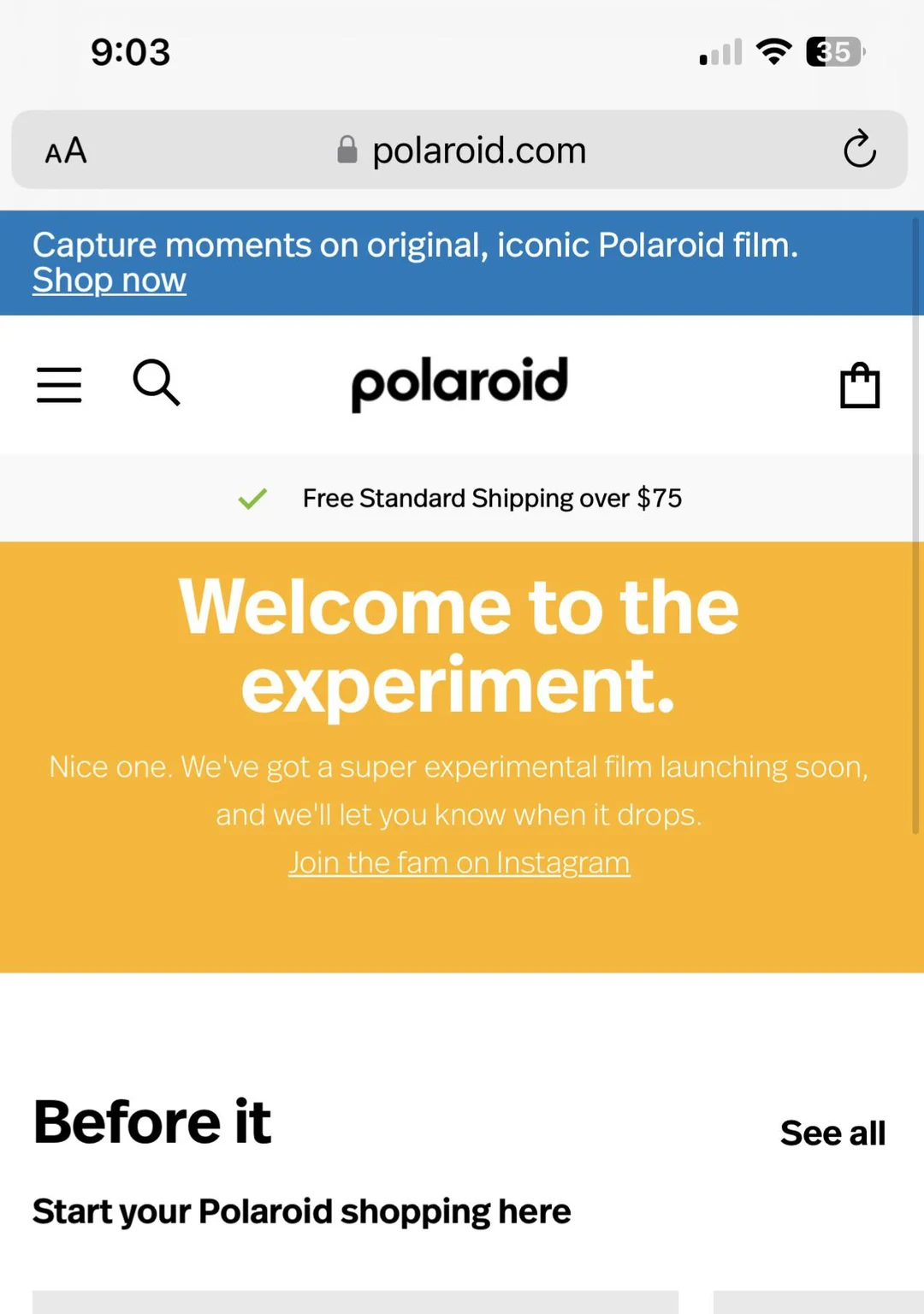The height and width of the screenshot is (1314, 924).
Task: Tap the battery indicator in status bar
Action: (x=832, y=51)
